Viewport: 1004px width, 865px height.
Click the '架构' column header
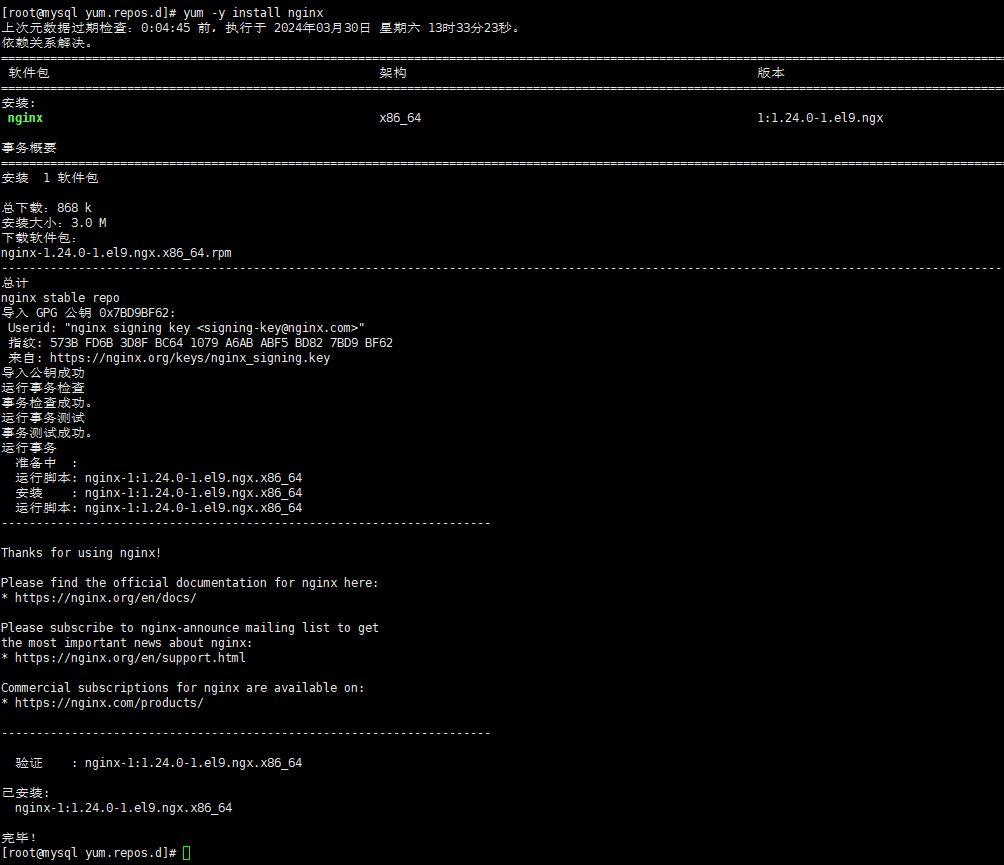[x=393, y=73]
